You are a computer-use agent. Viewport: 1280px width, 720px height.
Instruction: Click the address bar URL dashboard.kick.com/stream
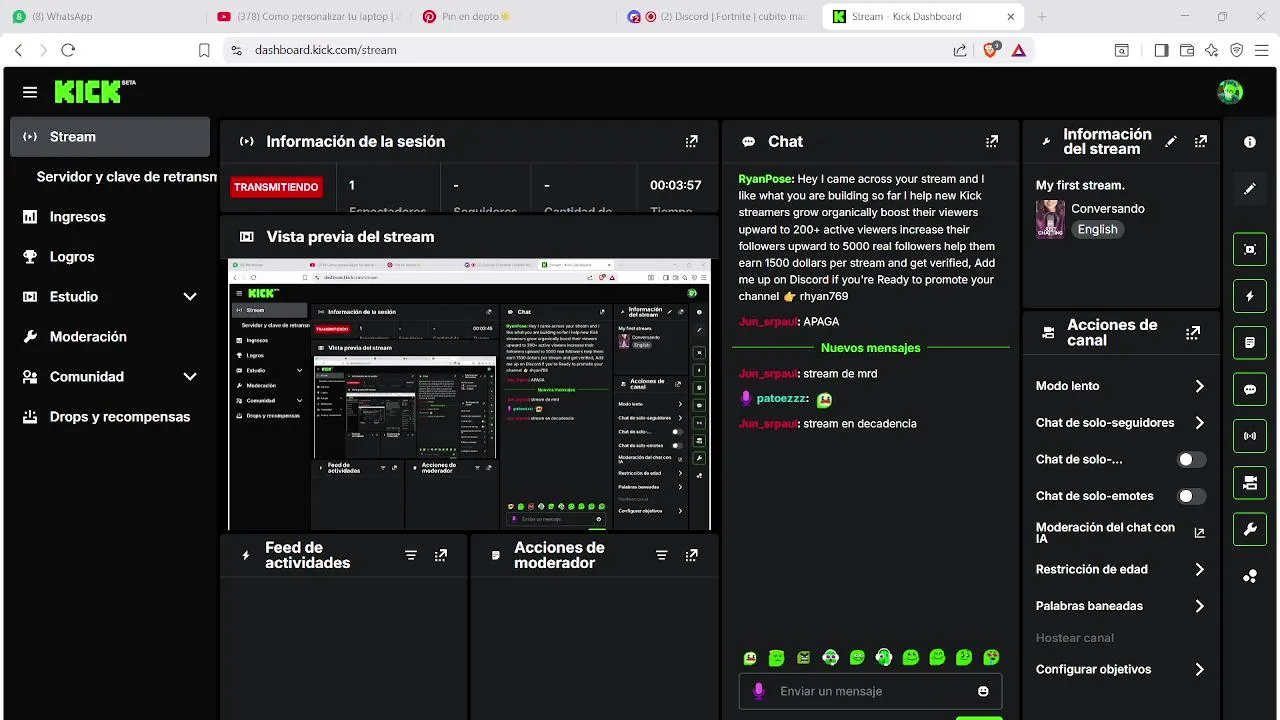325,50
